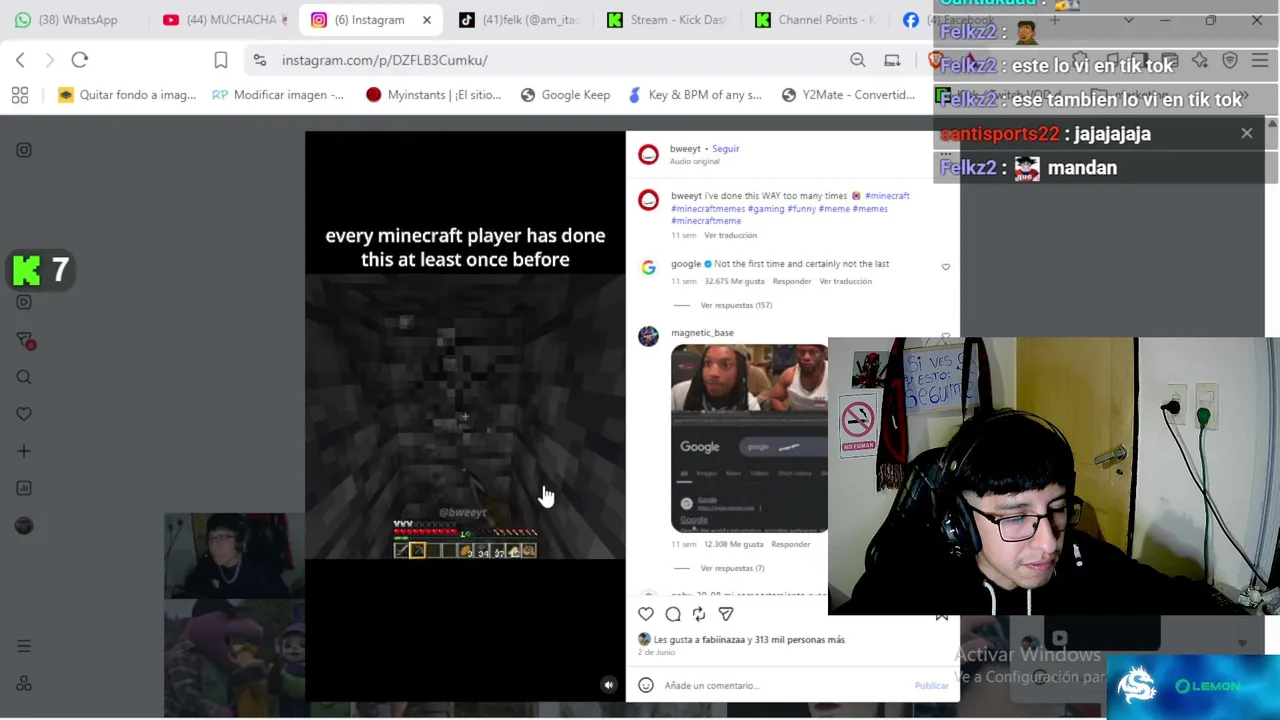Switch to the 'Stream - Kick' tab
Viewport: 1280px width, 720px height.
click(x=666, y=20)
